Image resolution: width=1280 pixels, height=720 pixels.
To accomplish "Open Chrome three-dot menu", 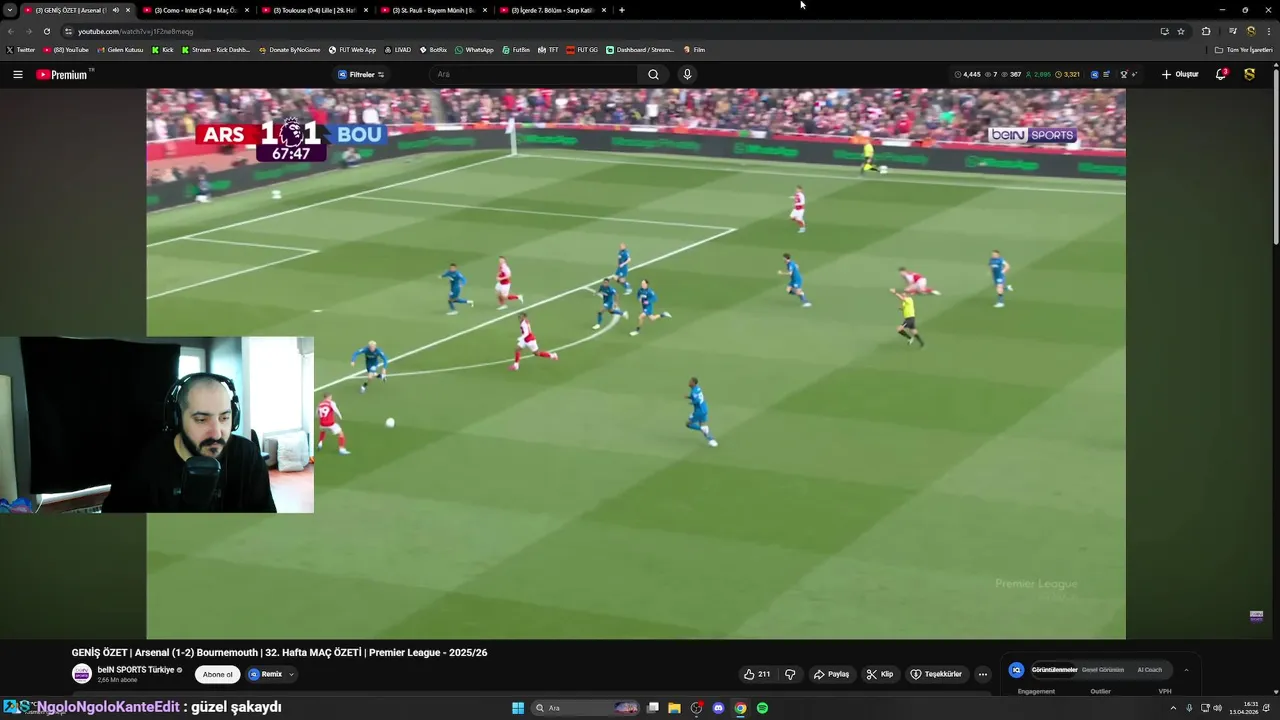I will tap(1268, 31).
